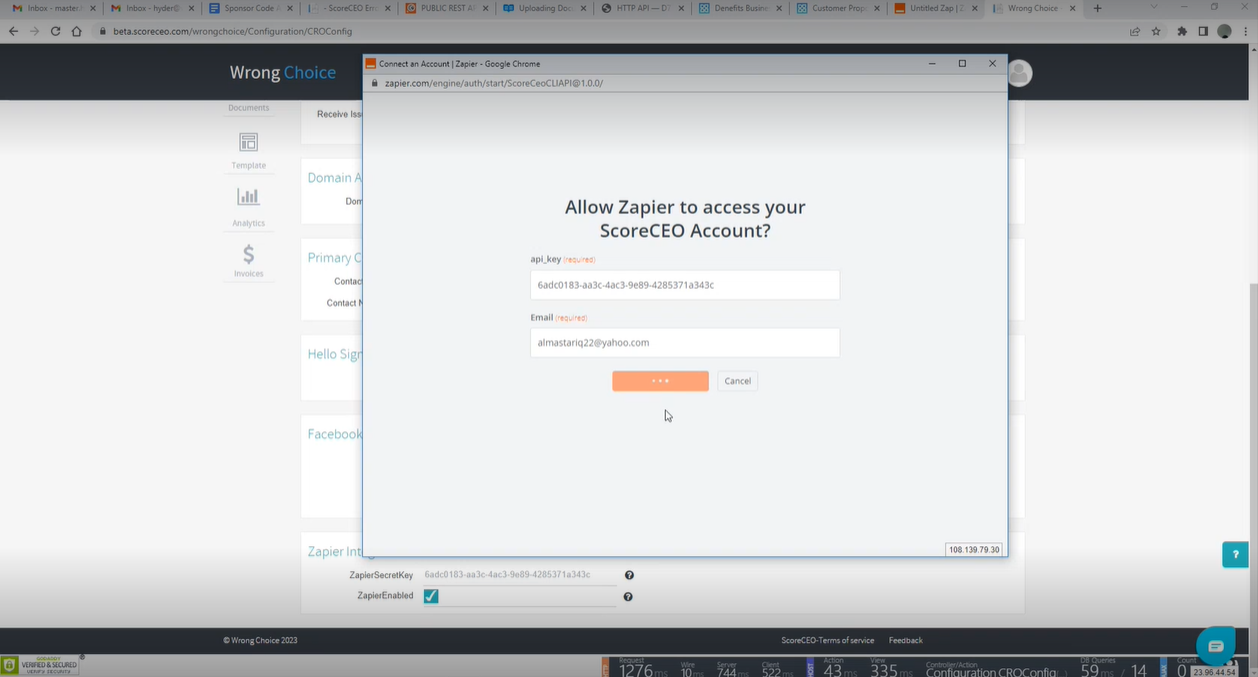1258x677 pixels.
Task: Minimize the Zapier popup window
Action: click(x=932, y=63)
